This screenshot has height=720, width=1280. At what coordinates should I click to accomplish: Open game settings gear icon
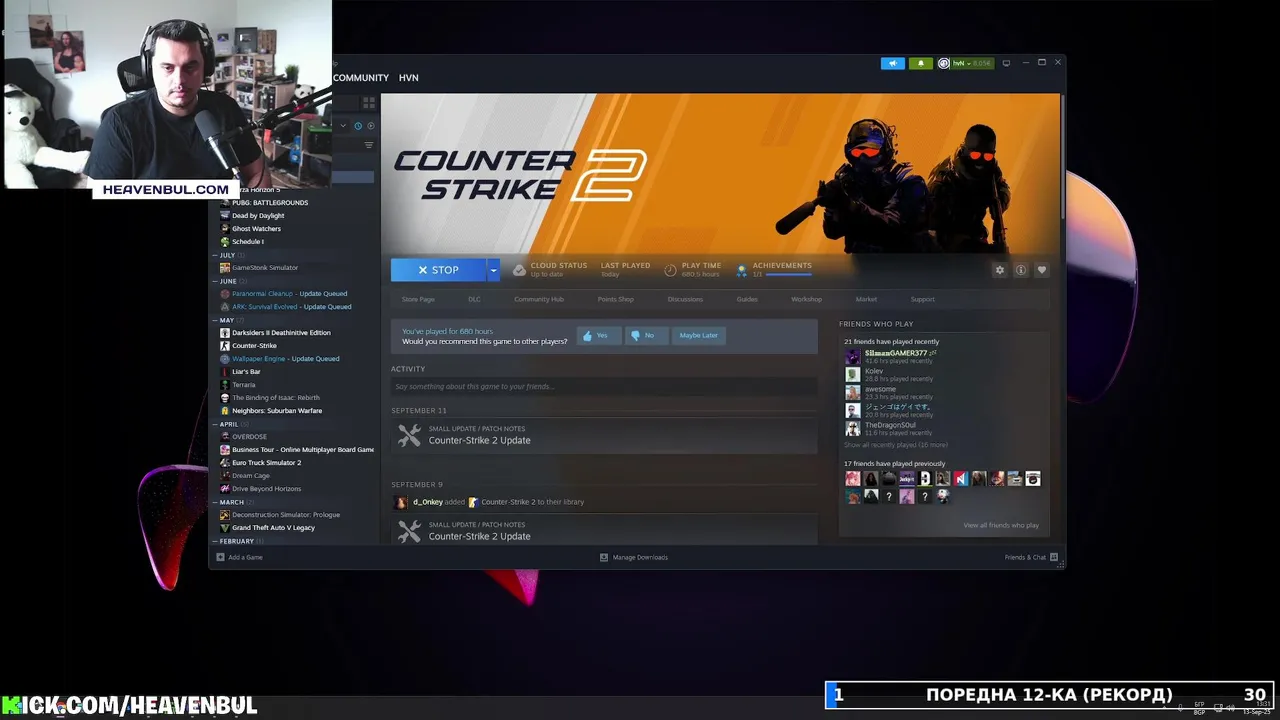tap(999, 270)
